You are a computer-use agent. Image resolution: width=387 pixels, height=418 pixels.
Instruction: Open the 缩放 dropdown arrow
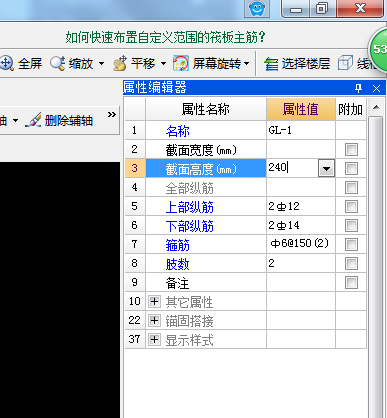coord(101,63)
